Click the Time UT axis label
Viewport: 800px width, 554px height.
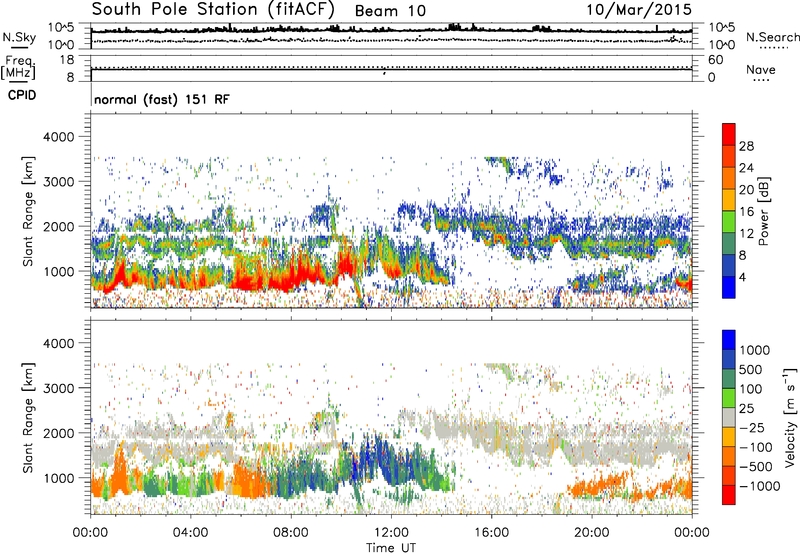[391, 547]
